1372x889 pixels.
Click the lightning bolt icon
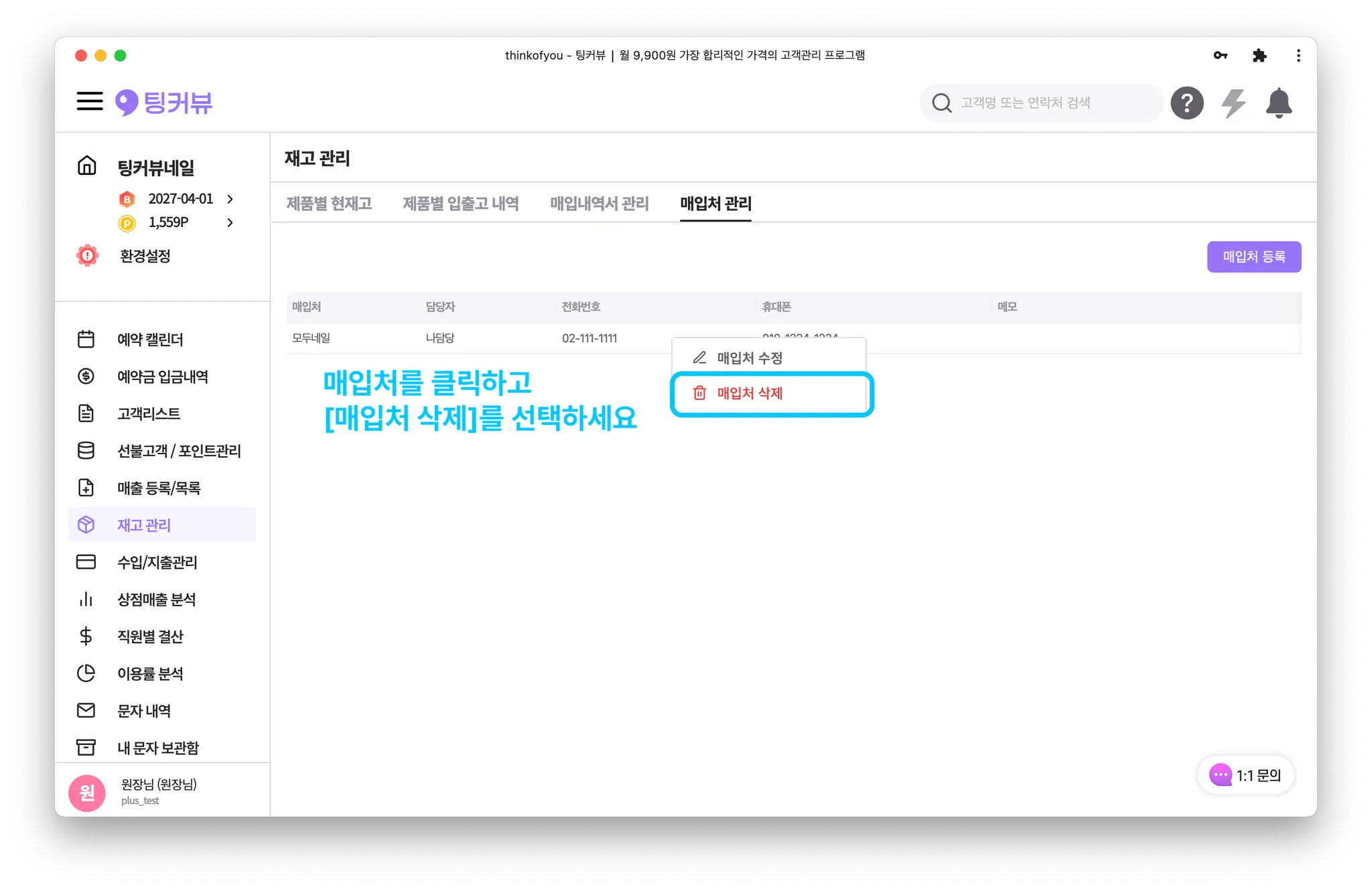coord(1233,103)
